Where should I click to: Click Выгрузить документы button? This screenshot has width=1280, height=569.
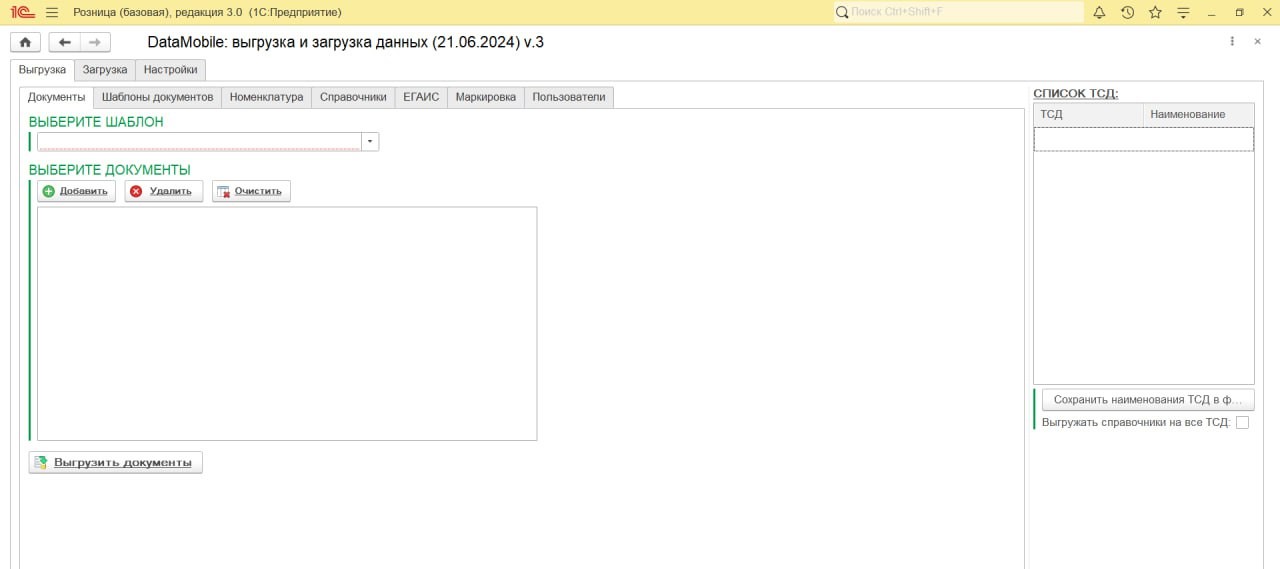coord(116,462)
